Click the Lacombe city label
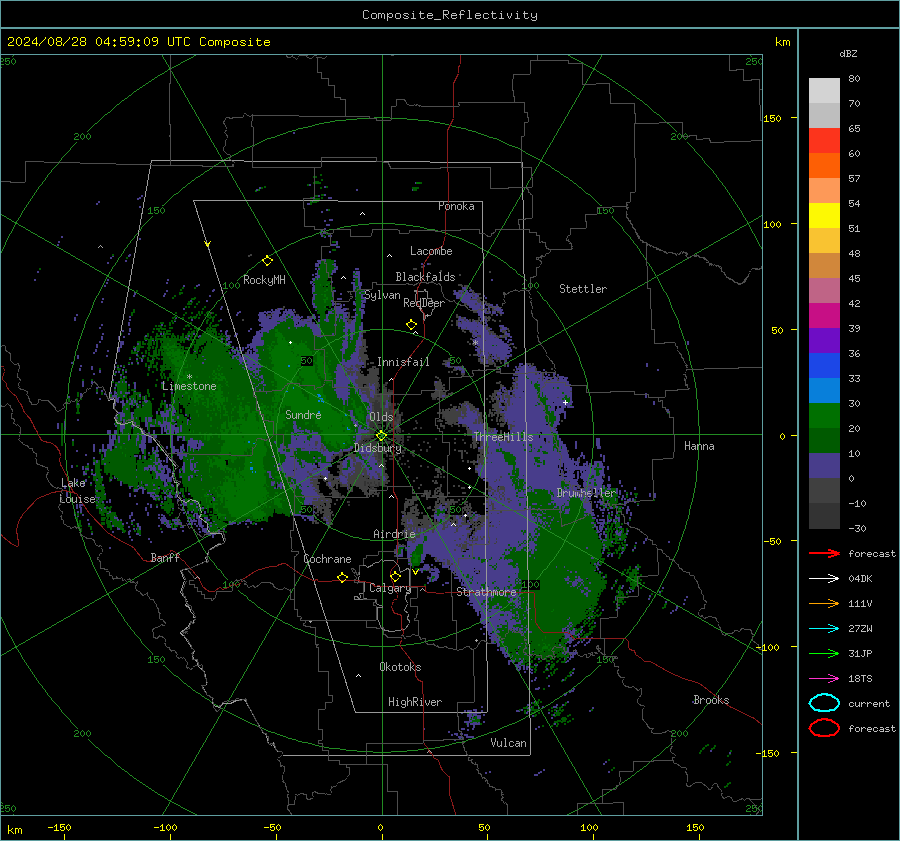The height and width of the screenshot is (841, 900). 431,251
